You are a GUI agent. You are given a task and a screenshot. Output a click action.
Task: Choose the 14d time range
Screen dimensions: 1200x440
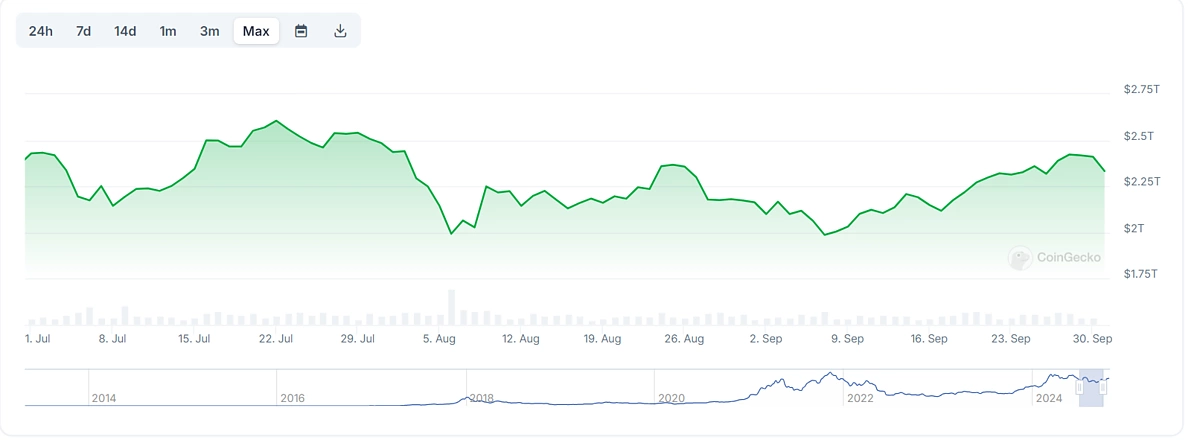[x=125, y=31]
